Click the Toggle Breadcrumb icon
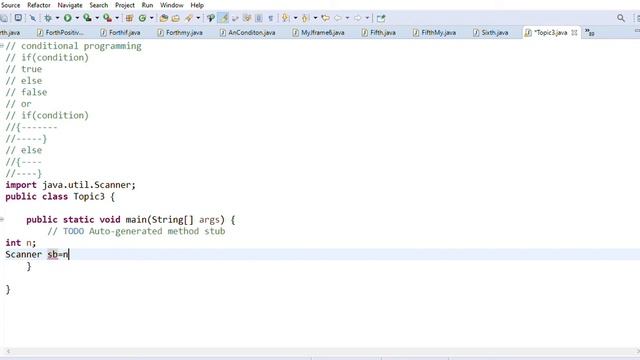 (x=211, y=18)
